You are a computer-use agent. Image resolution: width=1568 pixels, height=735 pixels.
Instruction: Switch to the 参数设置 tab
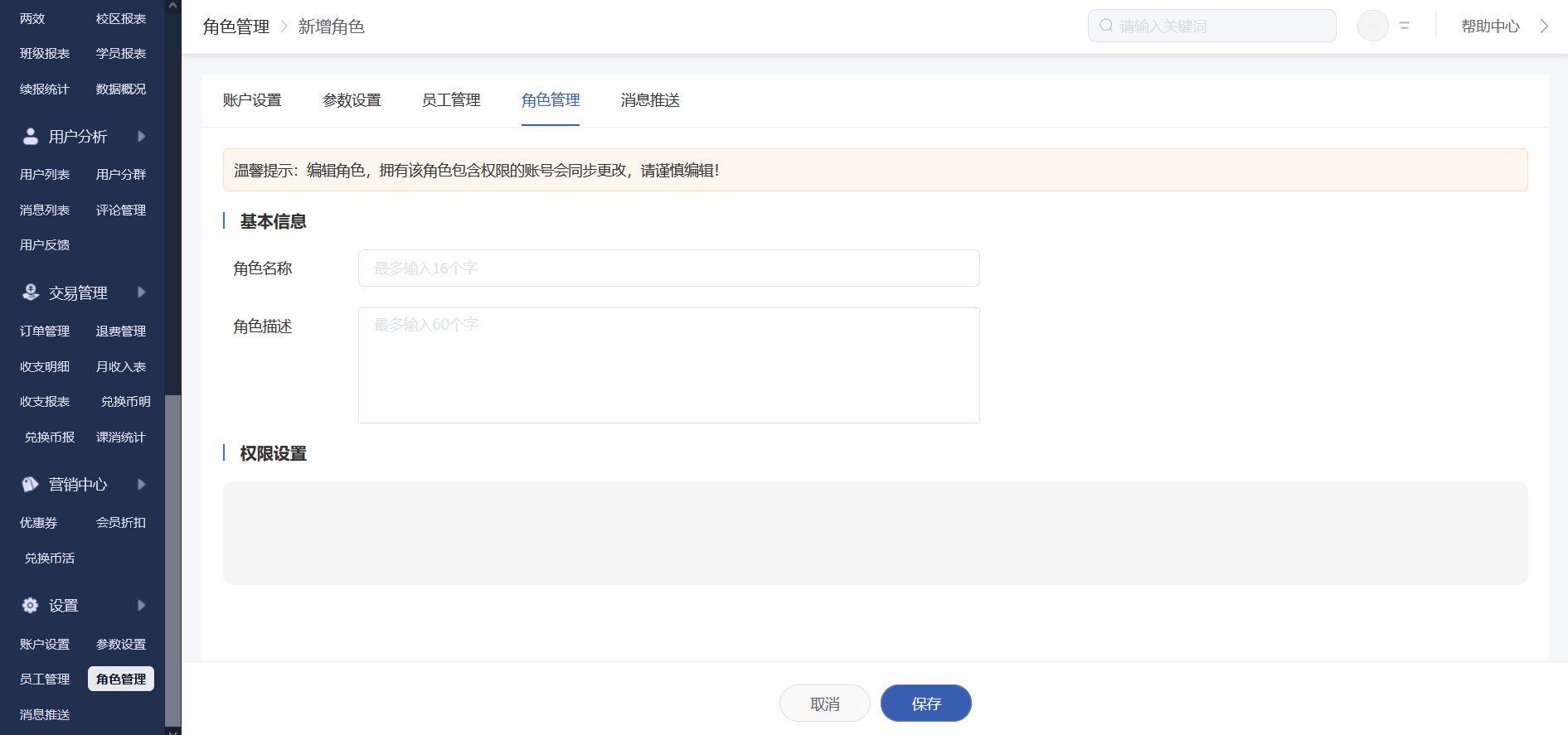click(352, 100)
